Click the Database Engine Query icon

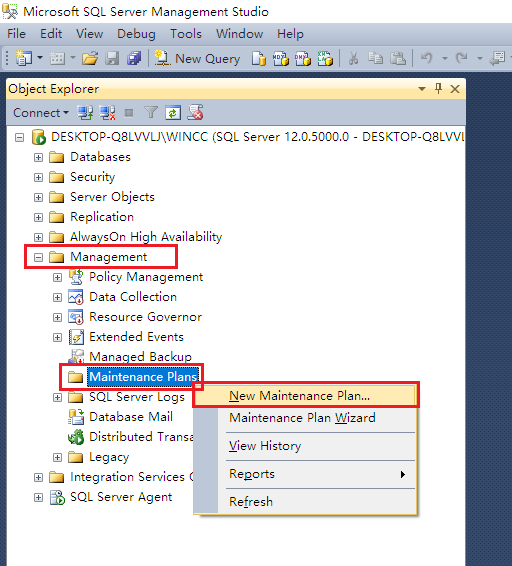259,58
